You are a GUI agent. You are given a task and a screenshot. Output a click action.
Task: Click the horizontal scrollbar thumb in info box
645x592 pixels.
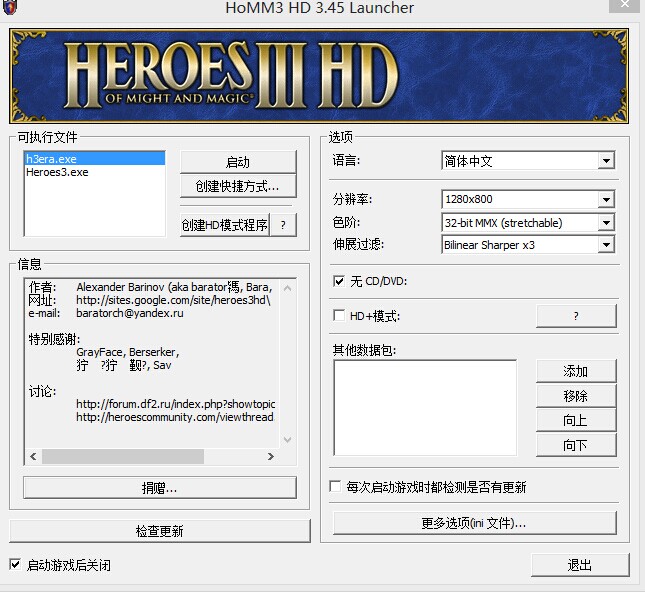[123, 456]
